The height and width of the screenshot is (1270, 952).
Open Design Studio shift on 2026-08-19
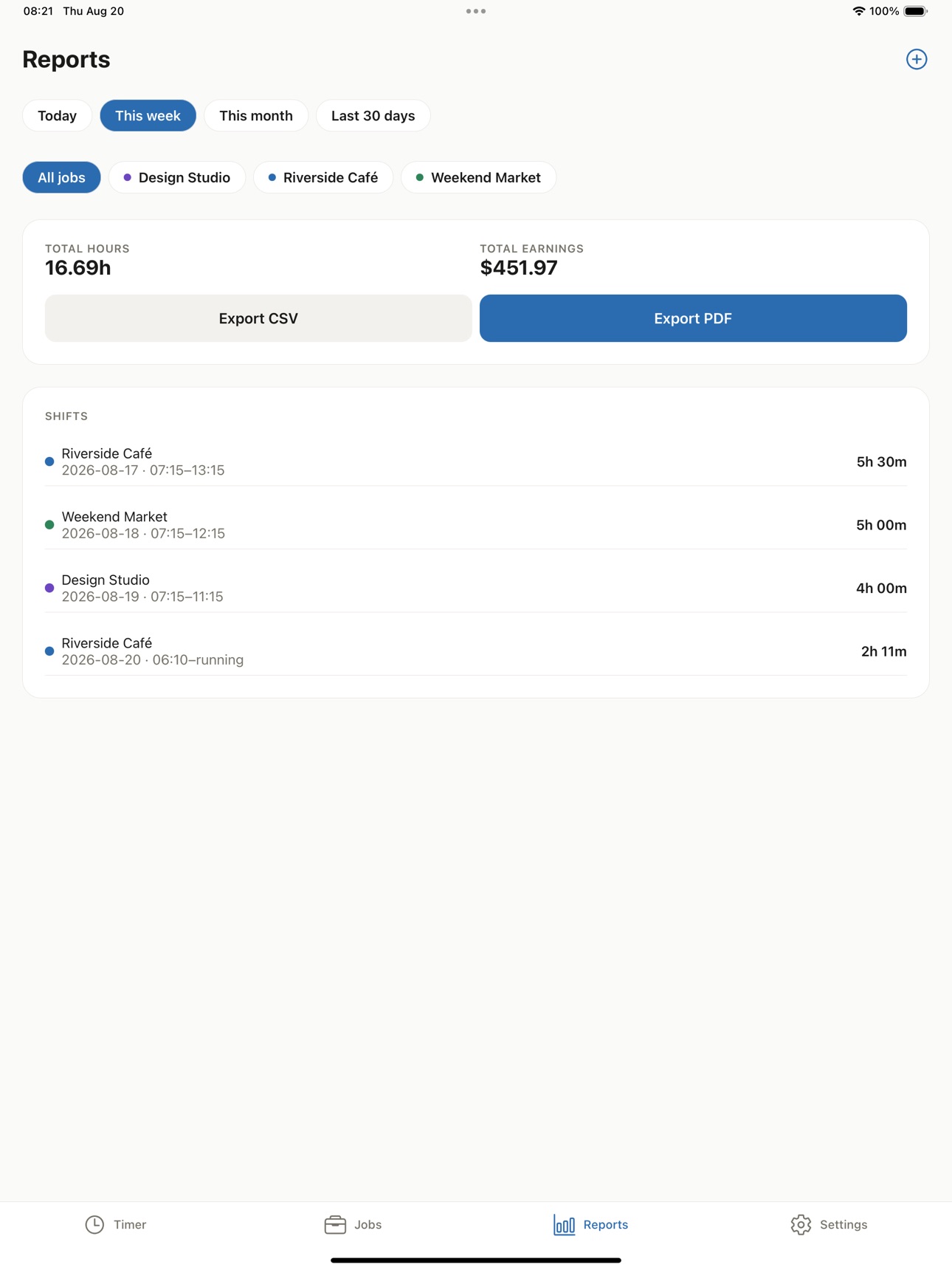476,588
